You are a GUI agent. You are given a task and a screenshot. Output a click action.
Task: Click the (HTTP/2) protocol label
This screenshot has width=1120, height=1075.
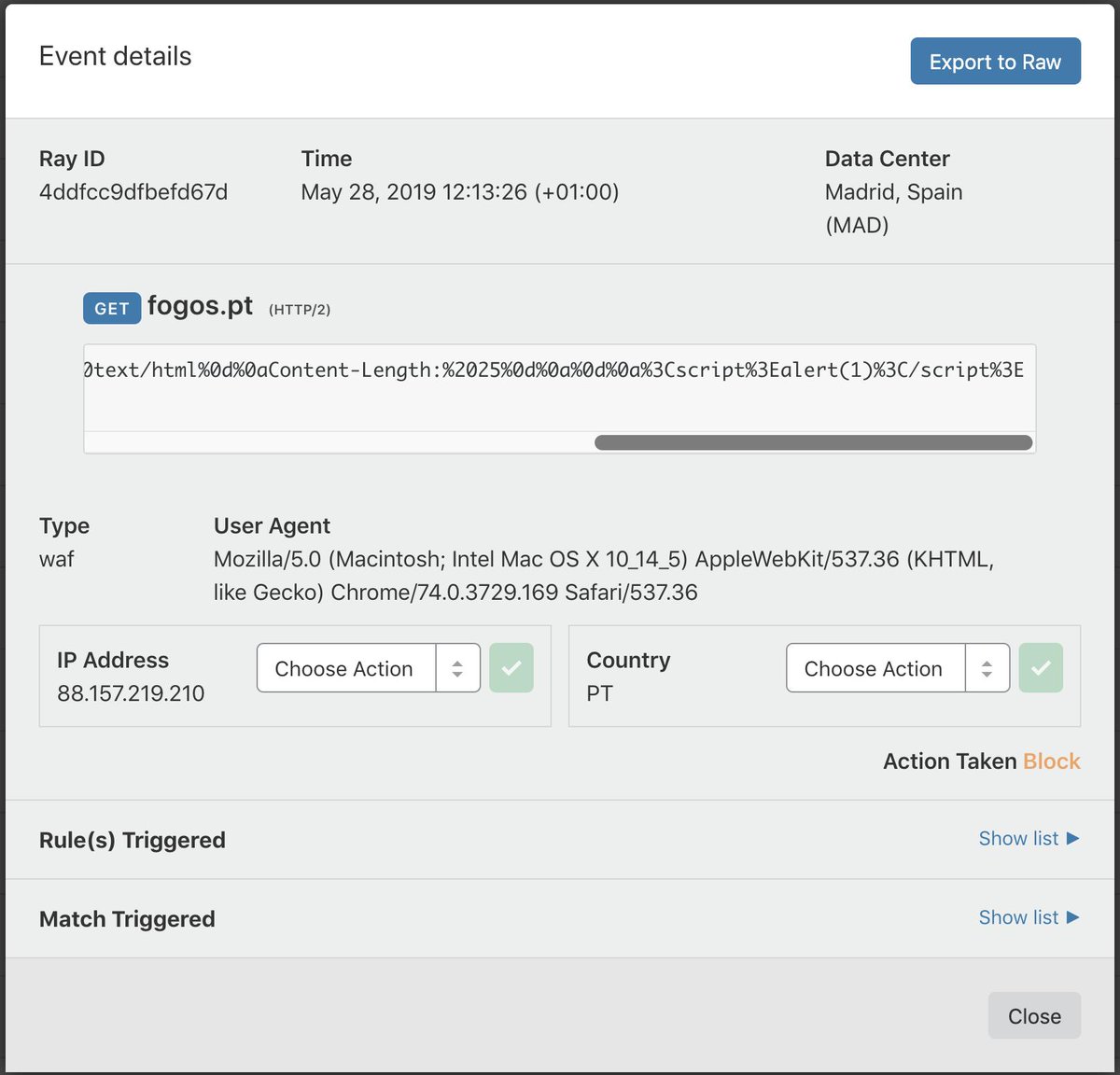click(300, 310)
